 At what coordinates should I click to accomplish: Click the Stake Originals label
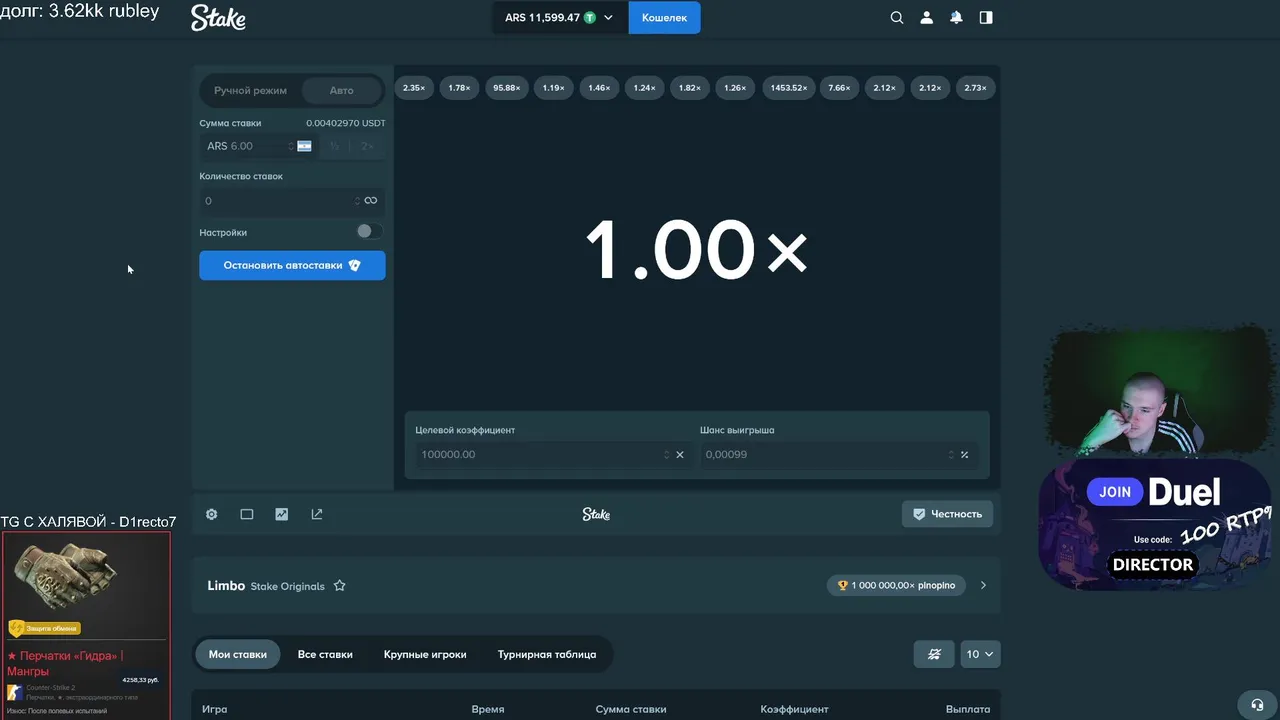(287, 586)
